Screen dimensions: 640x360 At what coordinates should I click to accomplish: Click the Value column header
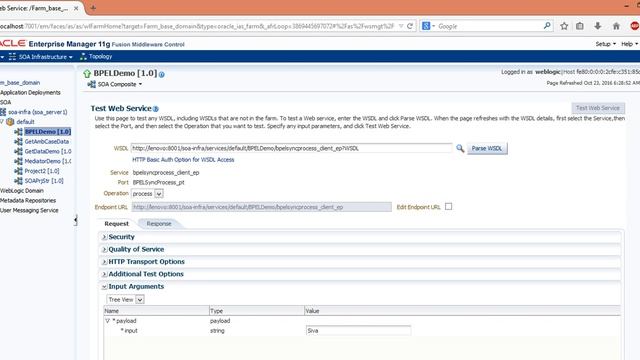[462, 311]
